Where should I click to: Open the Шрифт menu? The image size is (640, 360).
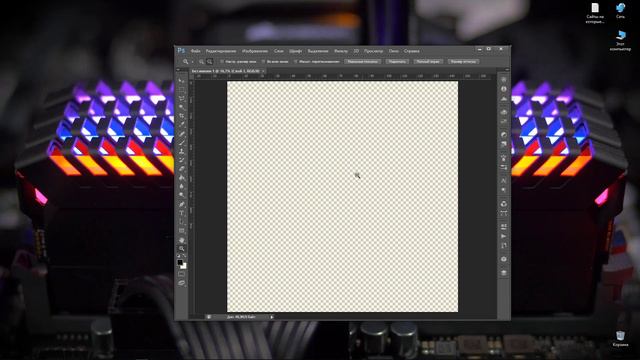pos(296,51)
